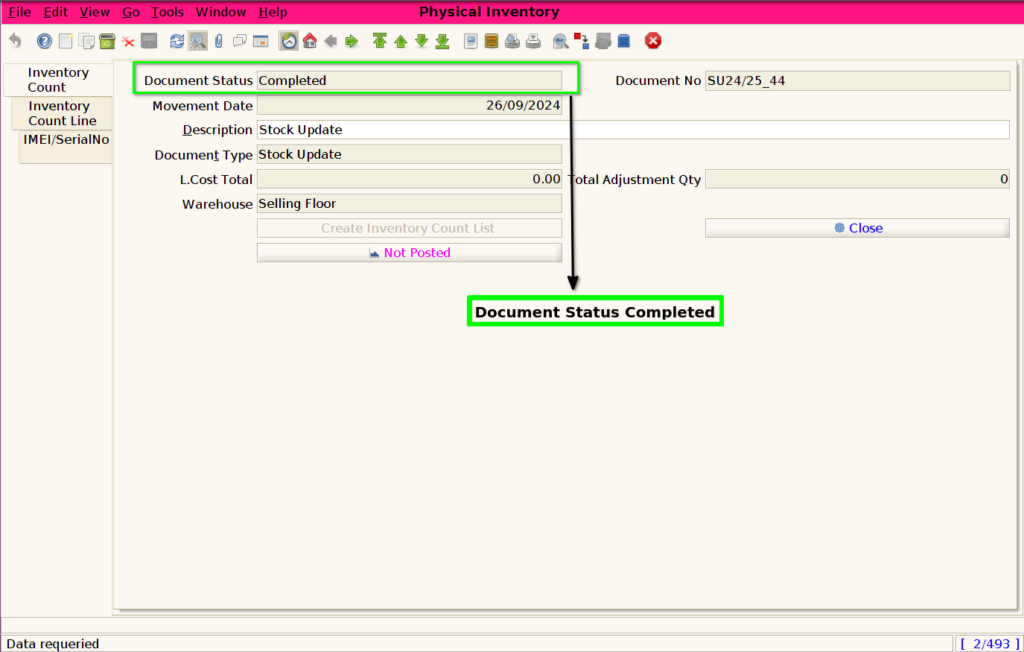This screenshot has height=652, width=1024.
Task: Open Help via blue question mark icon
Action: (x=44, y=41)
